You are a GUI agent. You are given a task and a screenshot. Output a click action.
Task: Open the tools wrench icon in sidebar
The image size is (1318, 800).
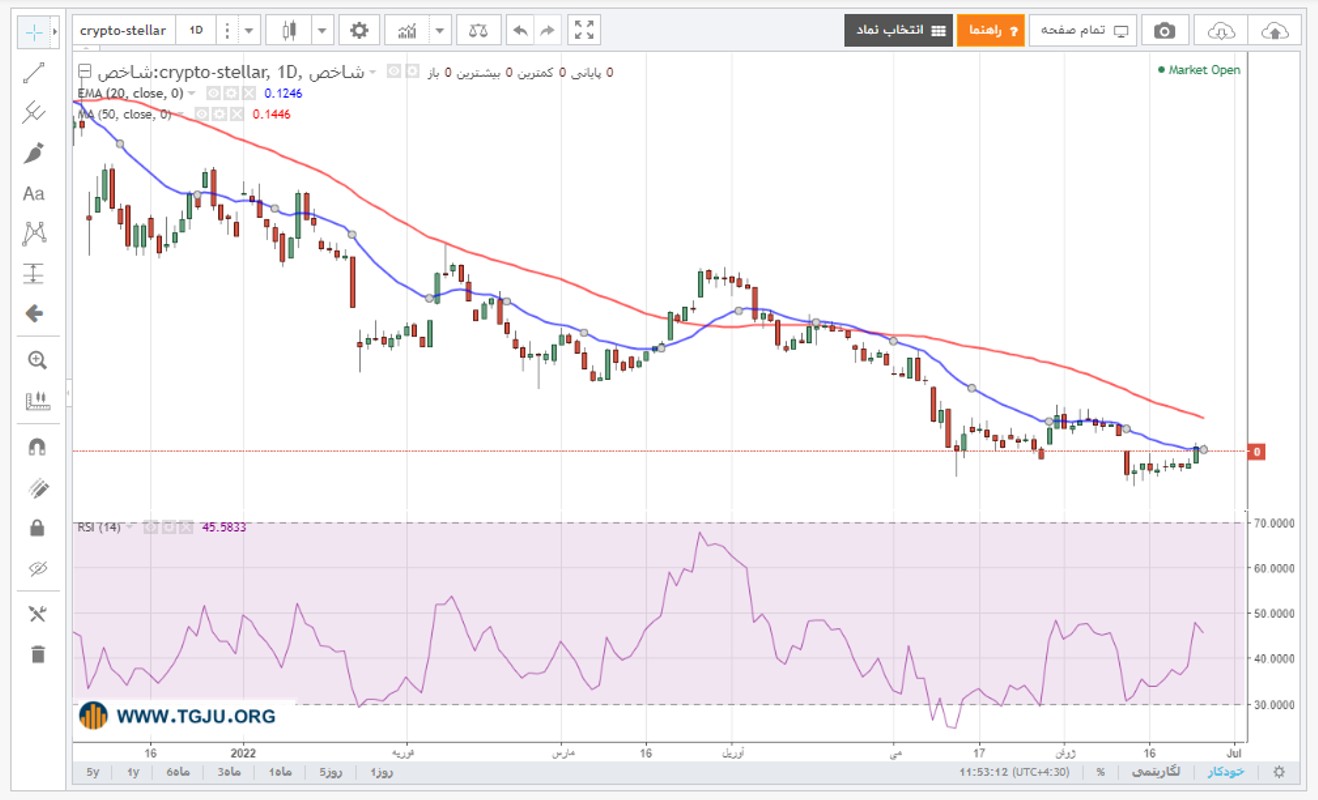tap(37, 614)
